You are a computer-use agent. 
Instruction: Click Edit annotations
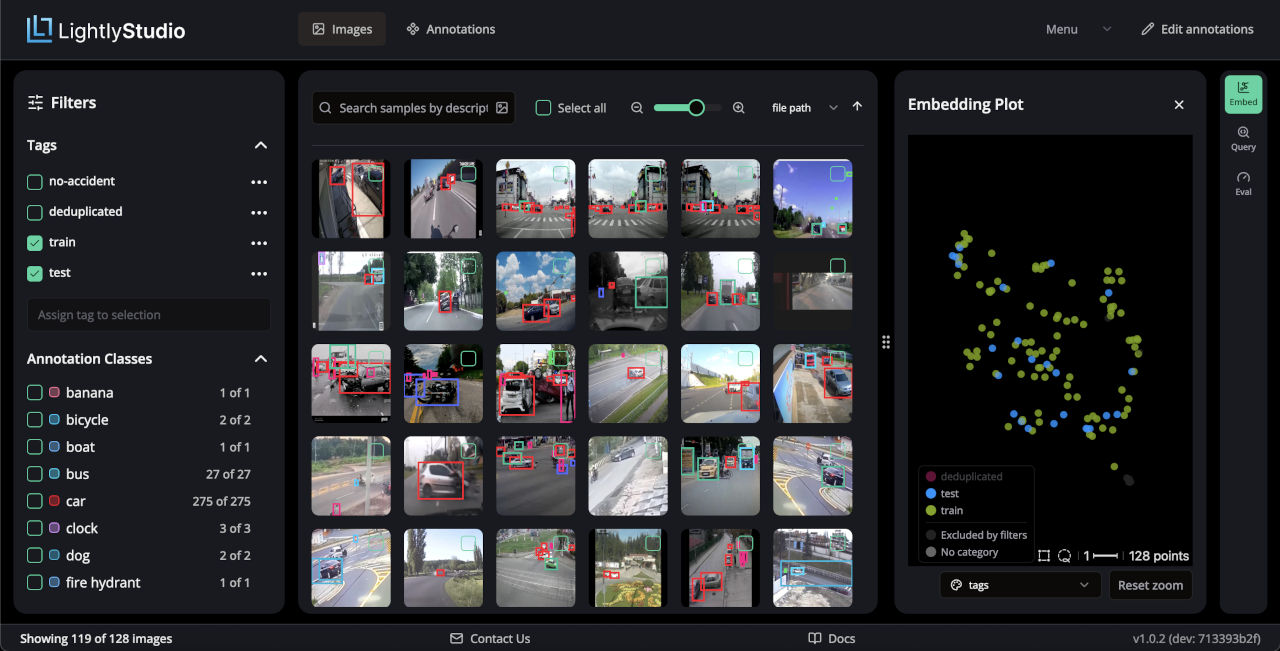coord(1197,29)
